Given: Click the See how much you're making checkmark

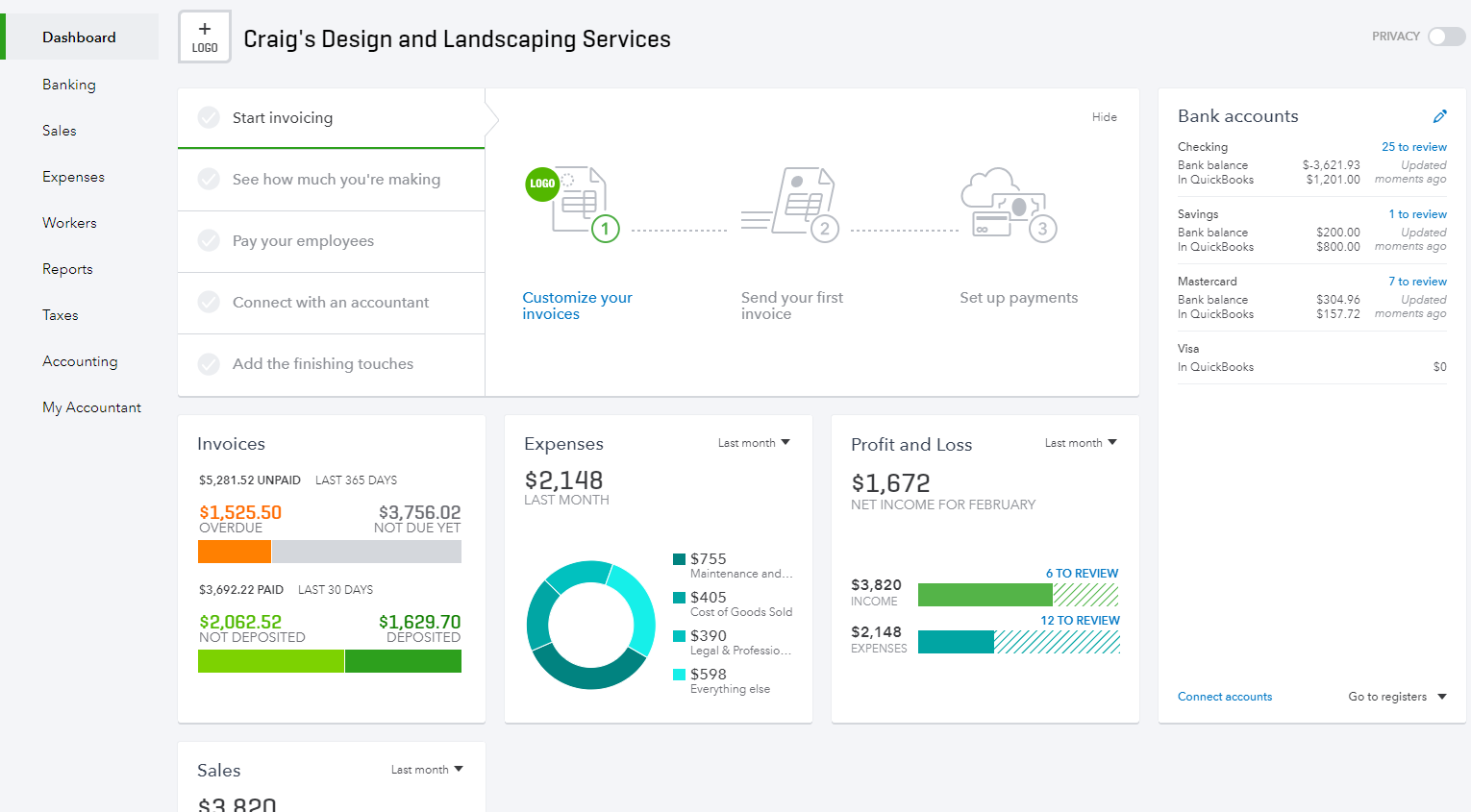Looking at the screenshot, I should pos(209,179).
